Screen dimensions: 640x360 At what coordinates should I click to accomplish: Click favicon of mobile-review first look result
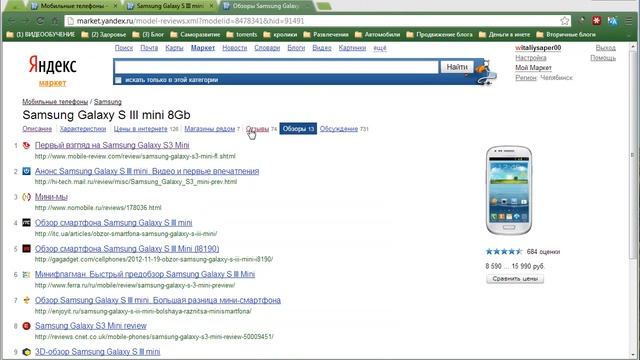pyautogui.click(x=26, y=145)
